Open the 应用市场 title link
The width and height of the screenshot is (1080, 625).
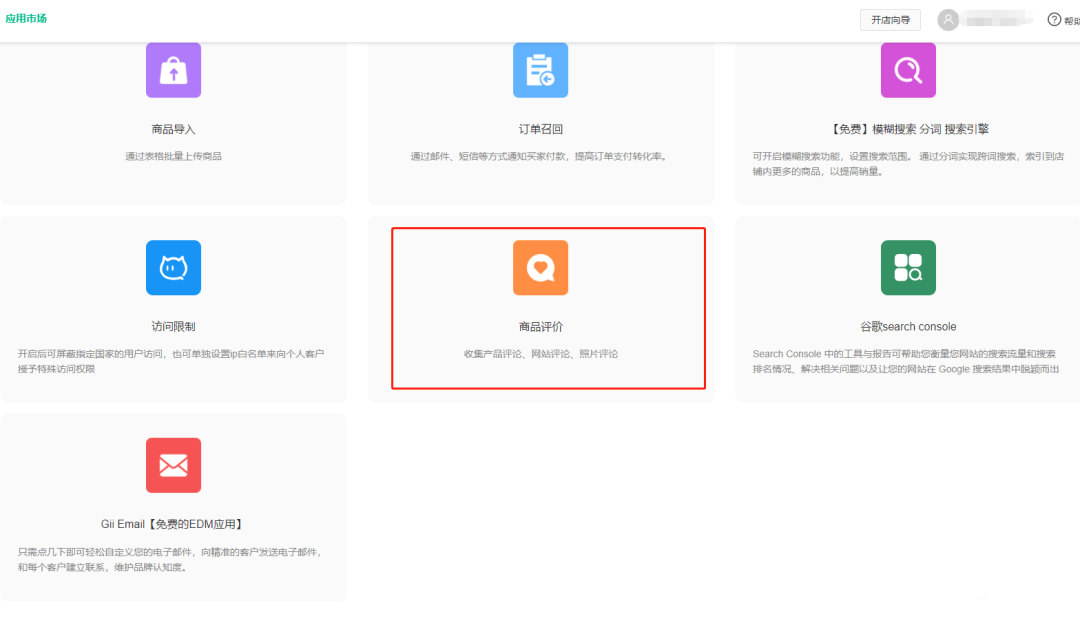[26, 19]
